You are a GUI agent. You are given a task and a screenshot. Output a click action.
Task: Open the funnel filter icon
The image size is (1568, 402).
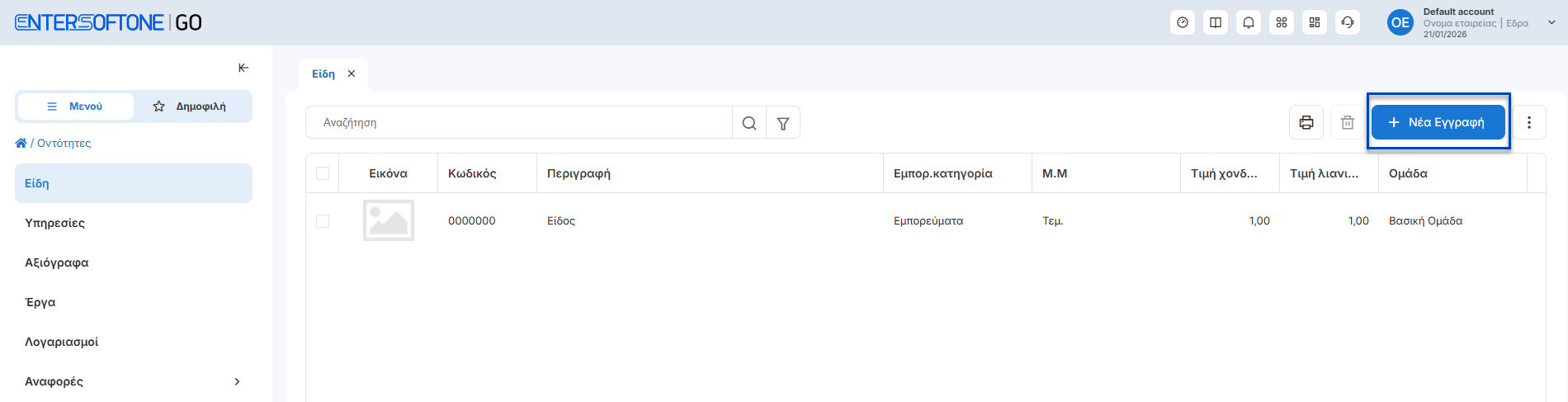[x=783, y=123]
